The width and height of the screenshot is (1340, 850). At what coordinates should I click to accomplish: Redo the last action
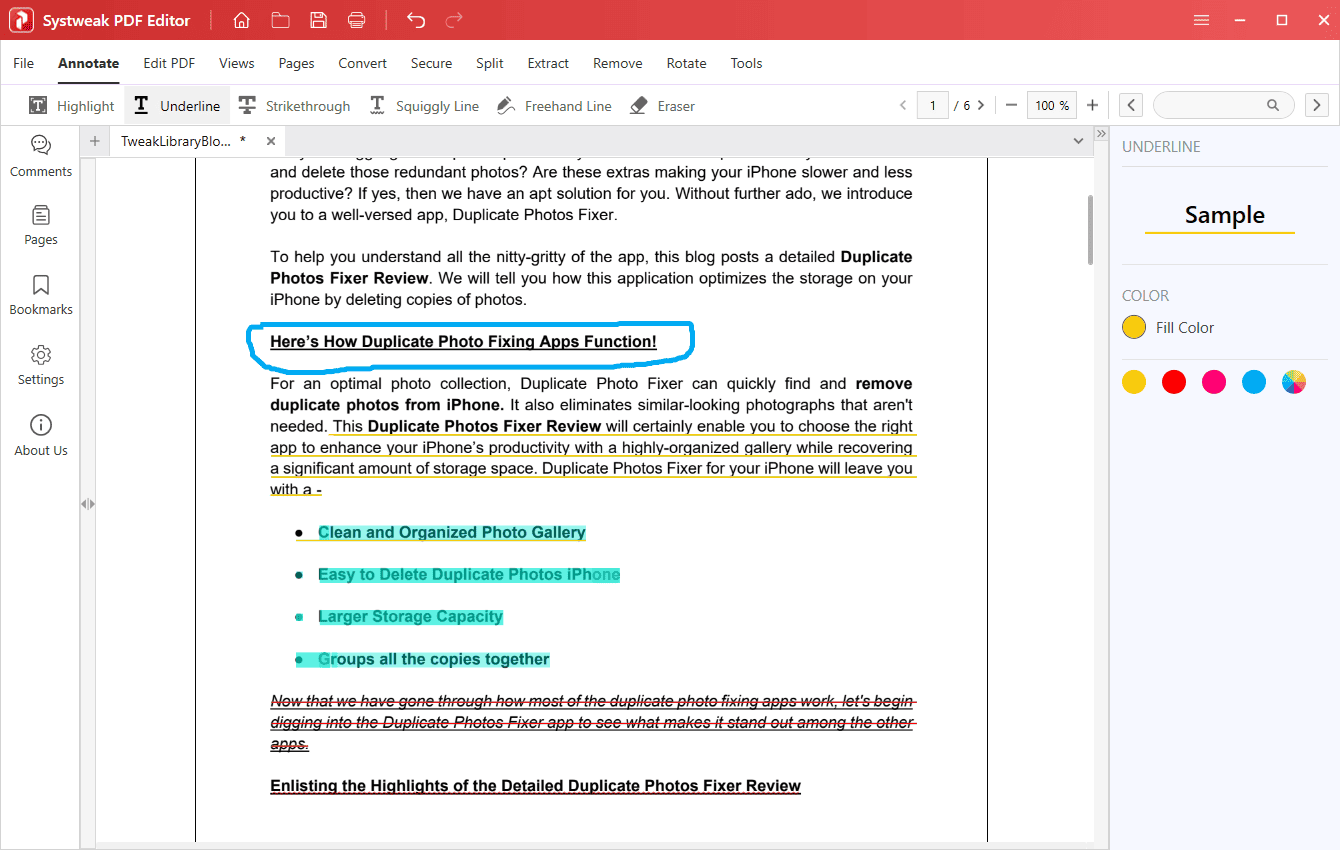454,20
